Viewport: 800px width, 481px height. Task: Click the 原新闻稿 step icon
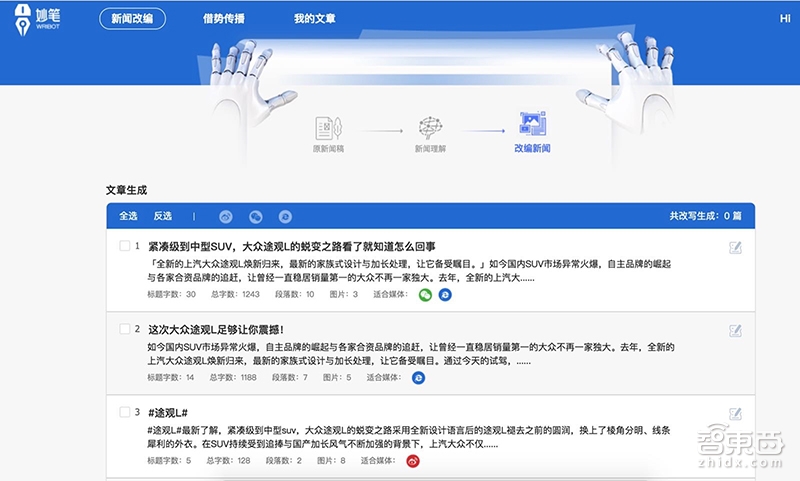(x=328, y=128)
